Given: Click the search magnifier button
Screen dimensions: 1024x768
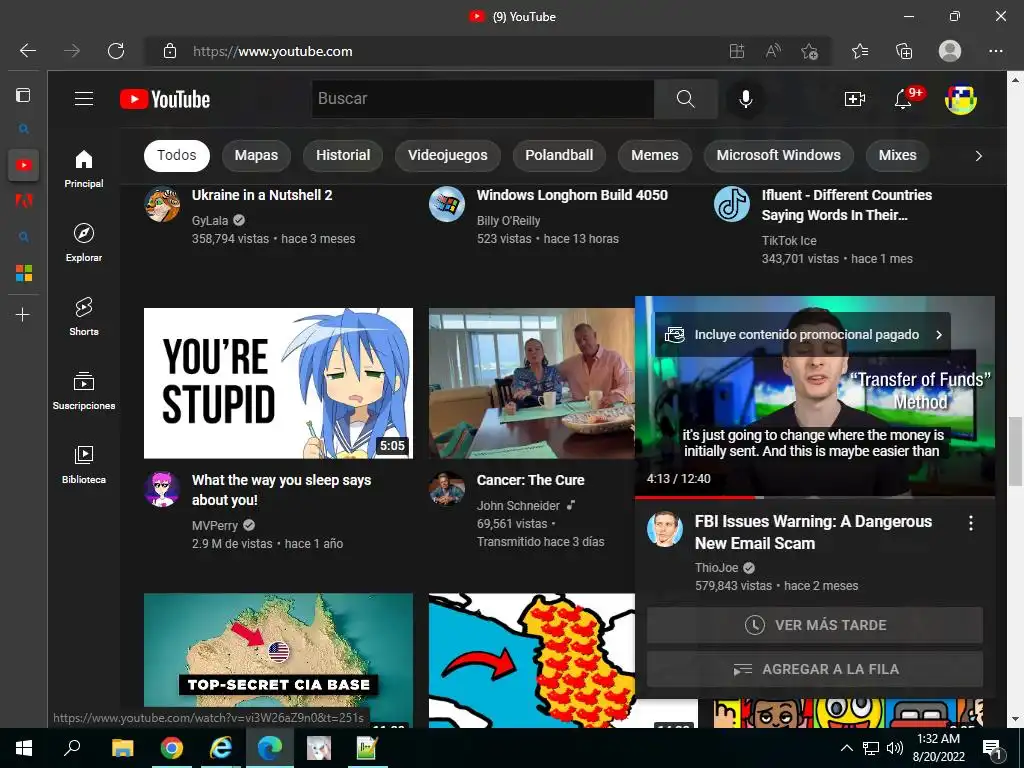Looking at the screenshot, I should coord(686,99).
